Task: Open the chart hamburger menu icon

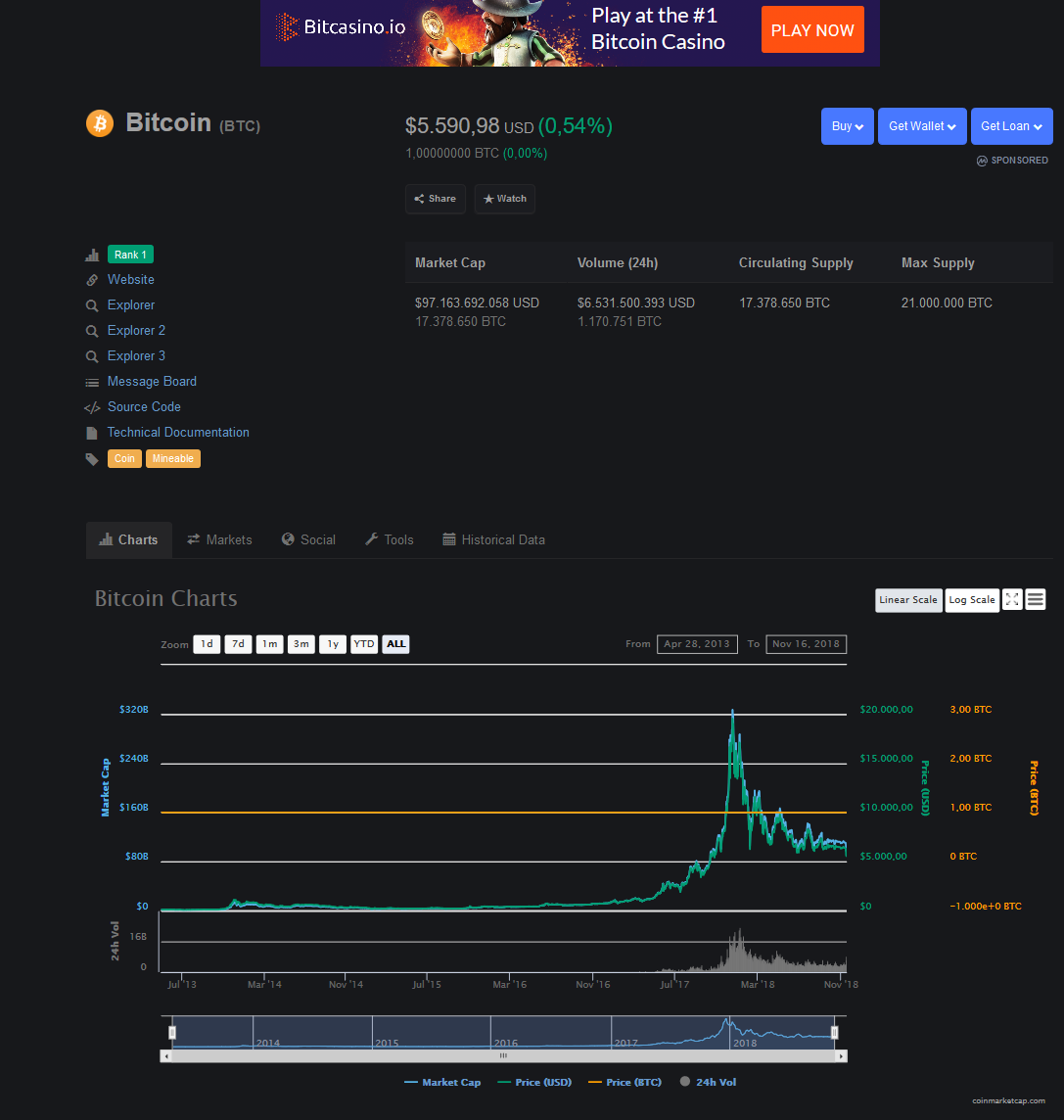Action: click(x=1036, y=599)
